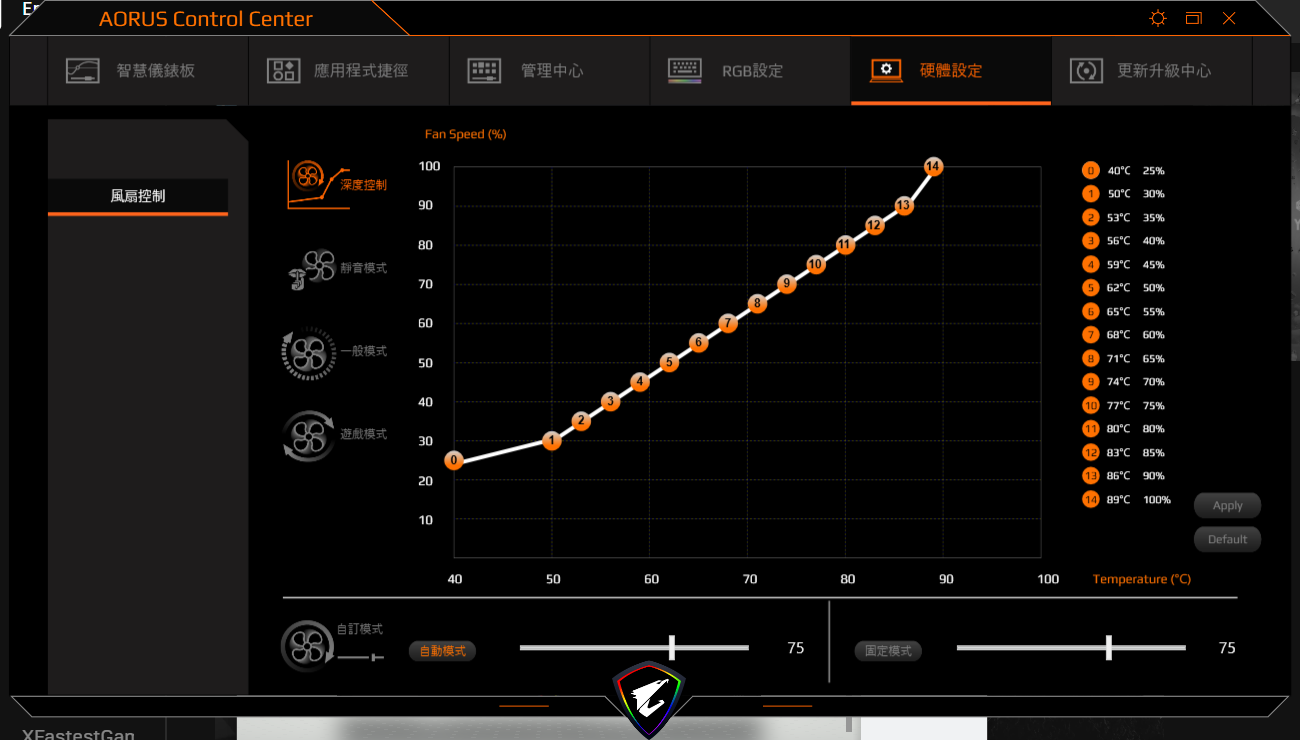Click the 自動模式 fan speed slider handle
This screenshot has width=1300, height=740.
click(x=672, y=647)
